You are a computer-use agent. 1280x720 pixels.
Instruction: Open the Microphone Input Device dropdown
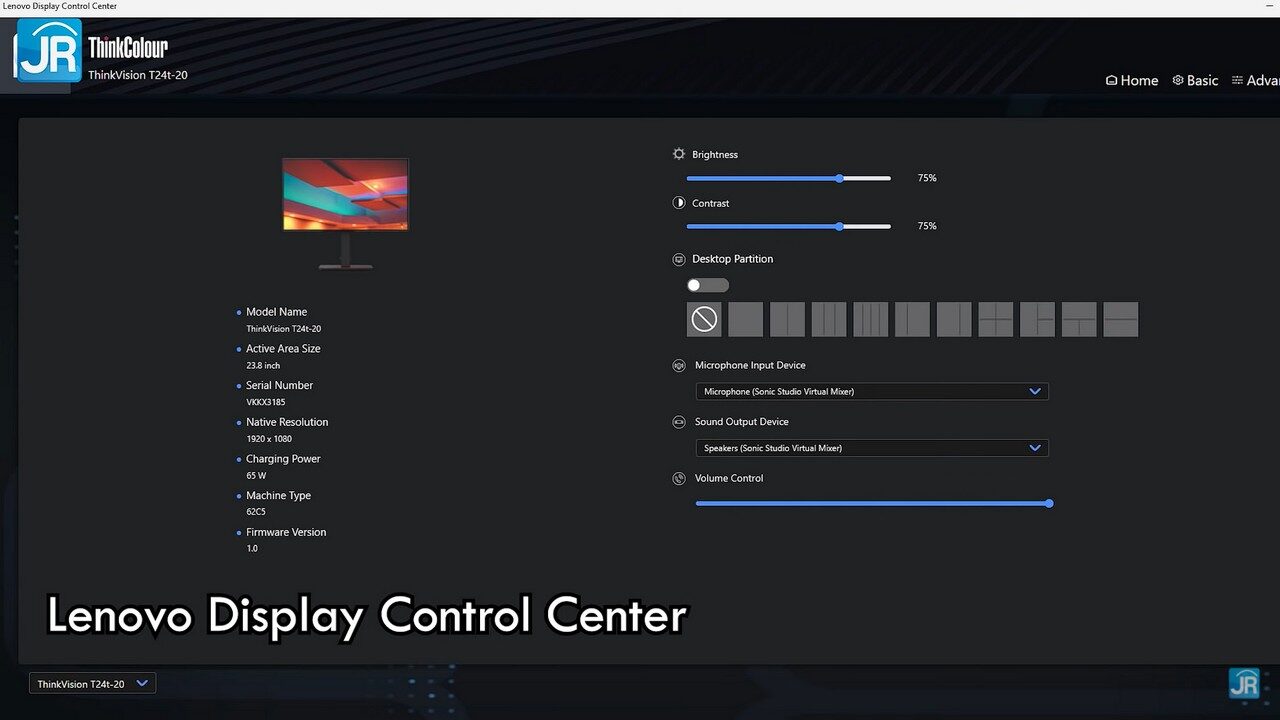click(x=871, y=392)
